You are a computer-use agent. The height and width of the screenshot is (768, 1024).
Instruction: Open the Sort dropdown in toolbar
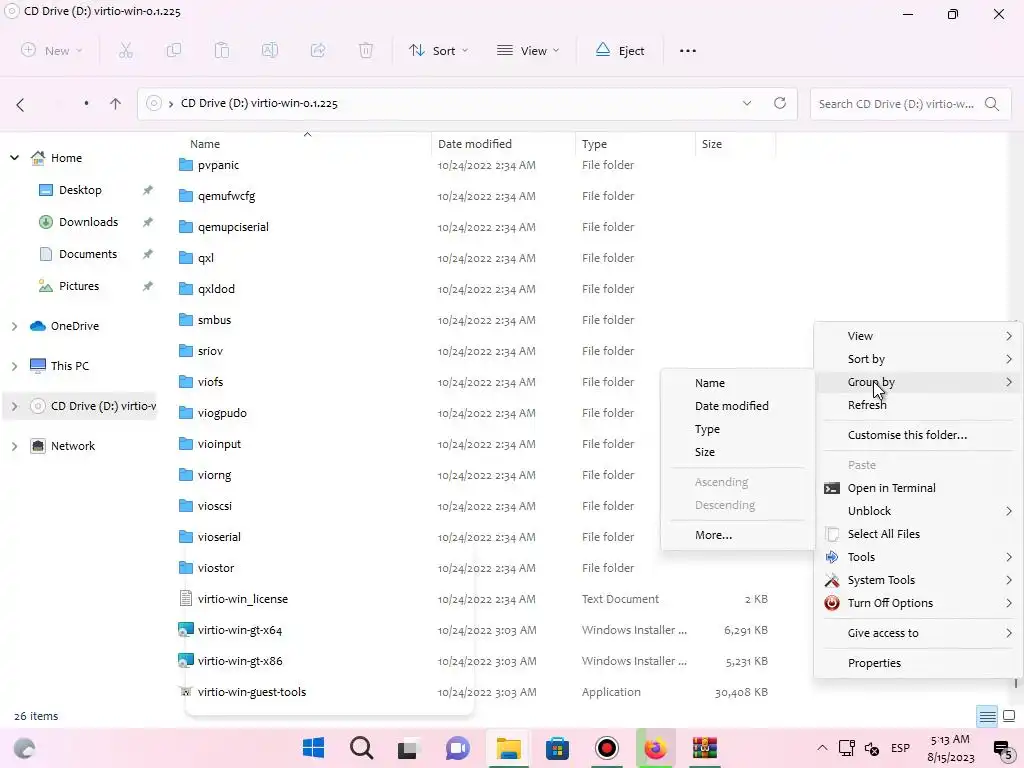tap(438, 50)
